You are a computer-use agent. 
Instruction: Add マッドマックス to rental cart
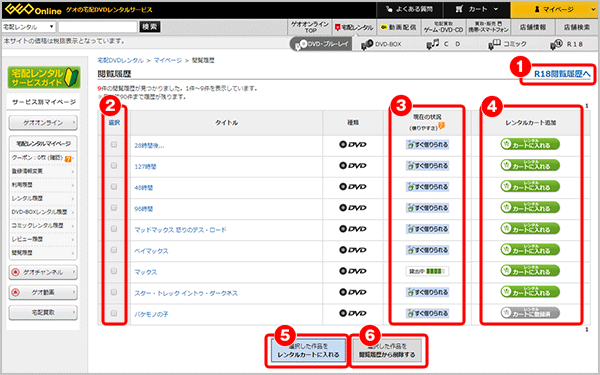pyautogui.click(x=530, y=228)
